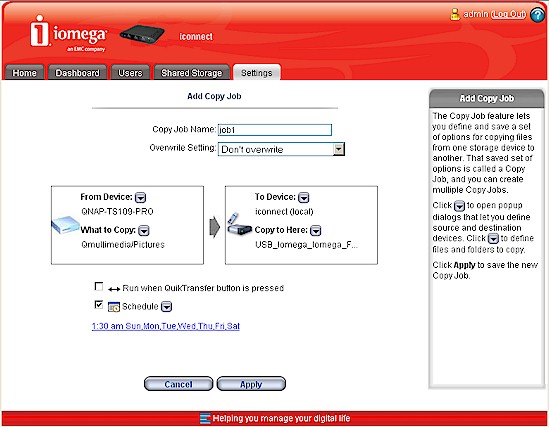
Task: Click the Schedule calendar icon
Action: [x=114, y=307]
